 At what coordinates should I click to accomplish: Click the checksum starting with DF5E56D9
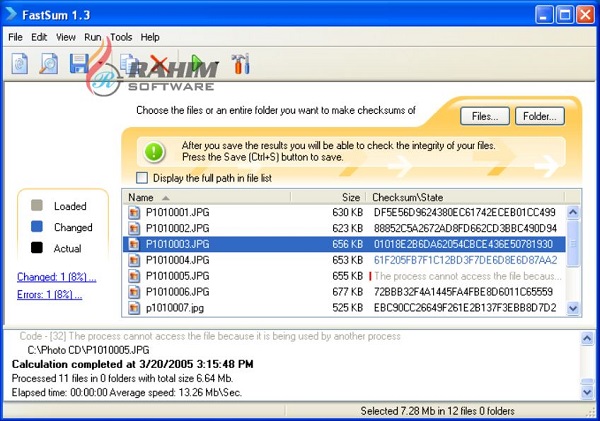[x=465, y=212]
